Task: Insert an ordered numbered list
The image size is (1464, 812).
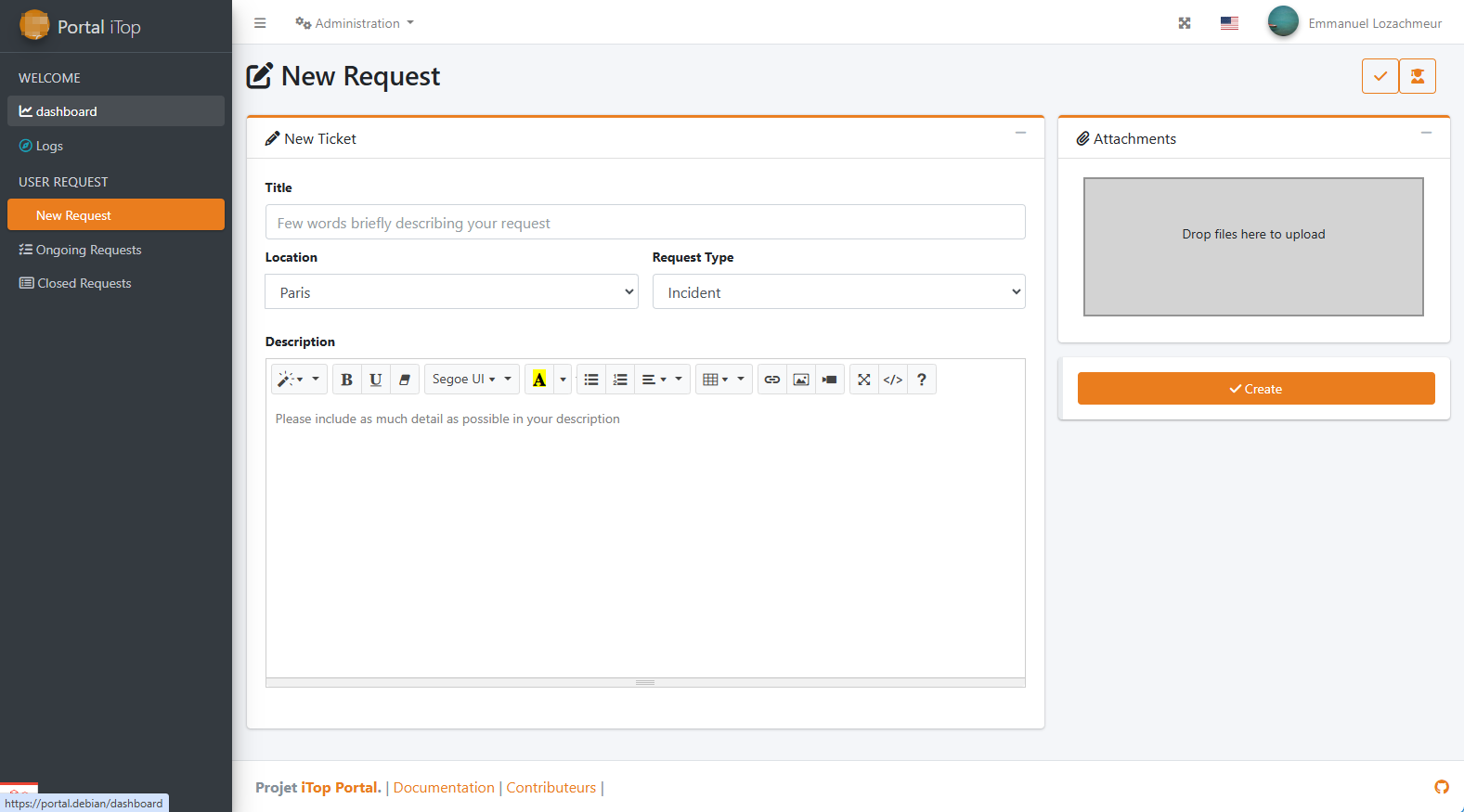Action: [620, 380]
